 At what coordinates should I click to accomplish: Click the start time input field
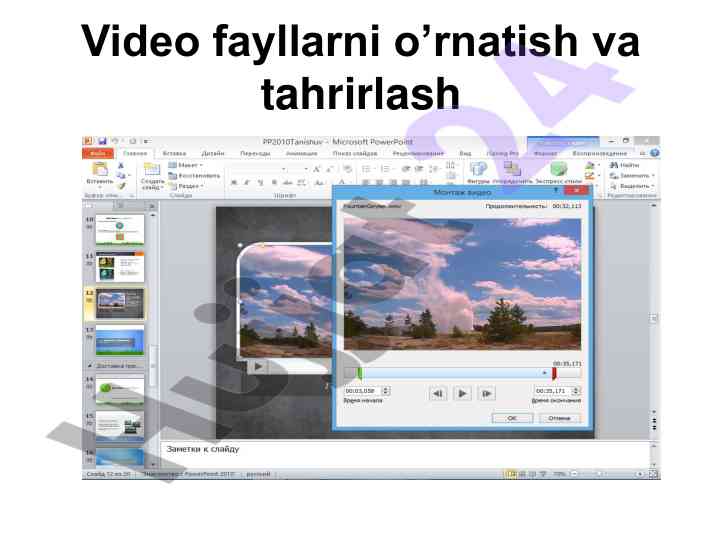coord(360,391)
